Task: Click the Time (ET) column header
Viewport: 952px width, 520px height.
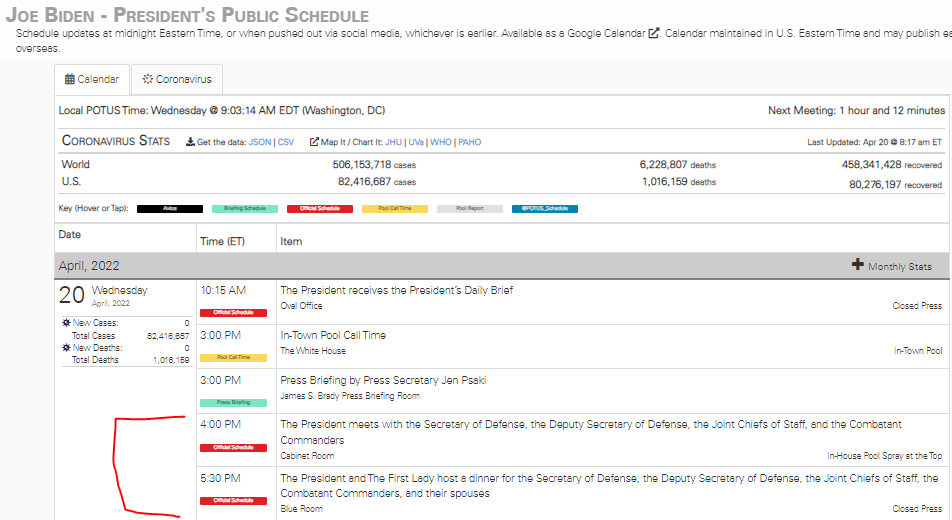Action: (x=222, y=242)
